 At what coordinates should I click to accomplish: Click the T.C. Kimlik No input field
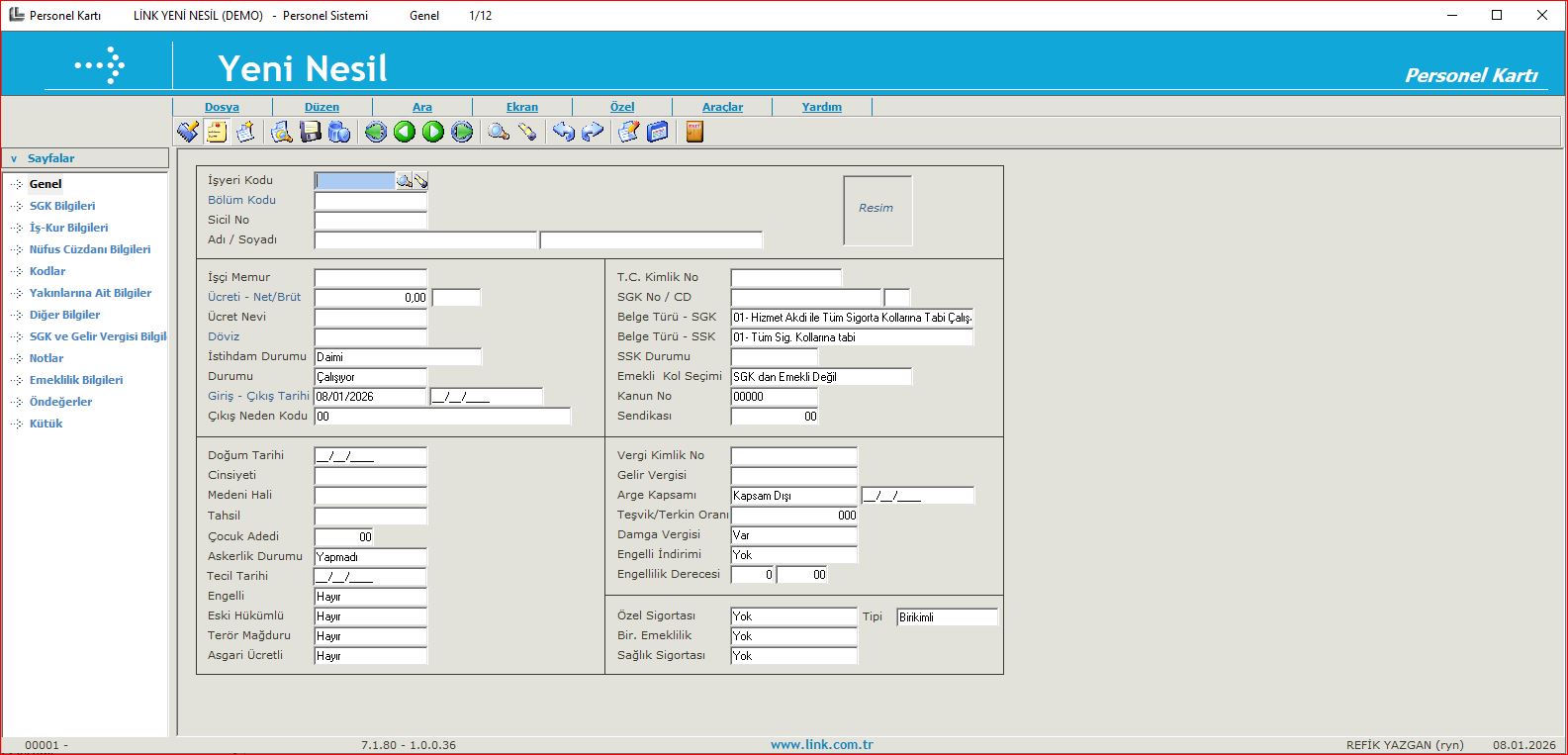(x=785, y=278)
